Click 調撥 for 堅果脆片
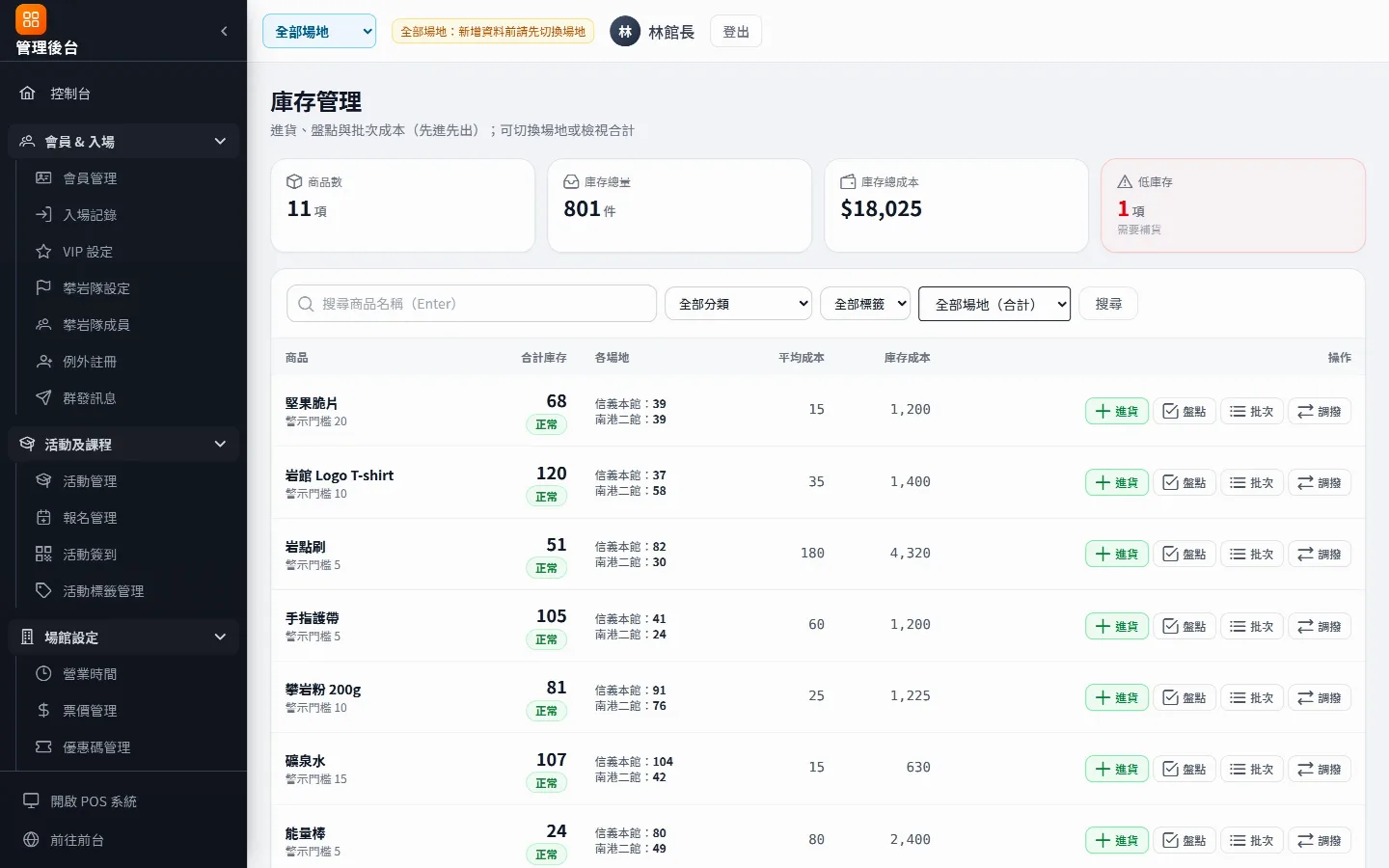The image size is (1389, 868). pos(1320,411)
